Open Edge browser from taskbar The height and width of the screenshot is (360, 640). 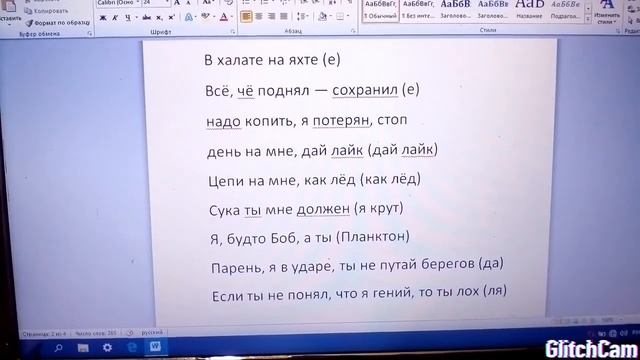[x=131, y=347]
